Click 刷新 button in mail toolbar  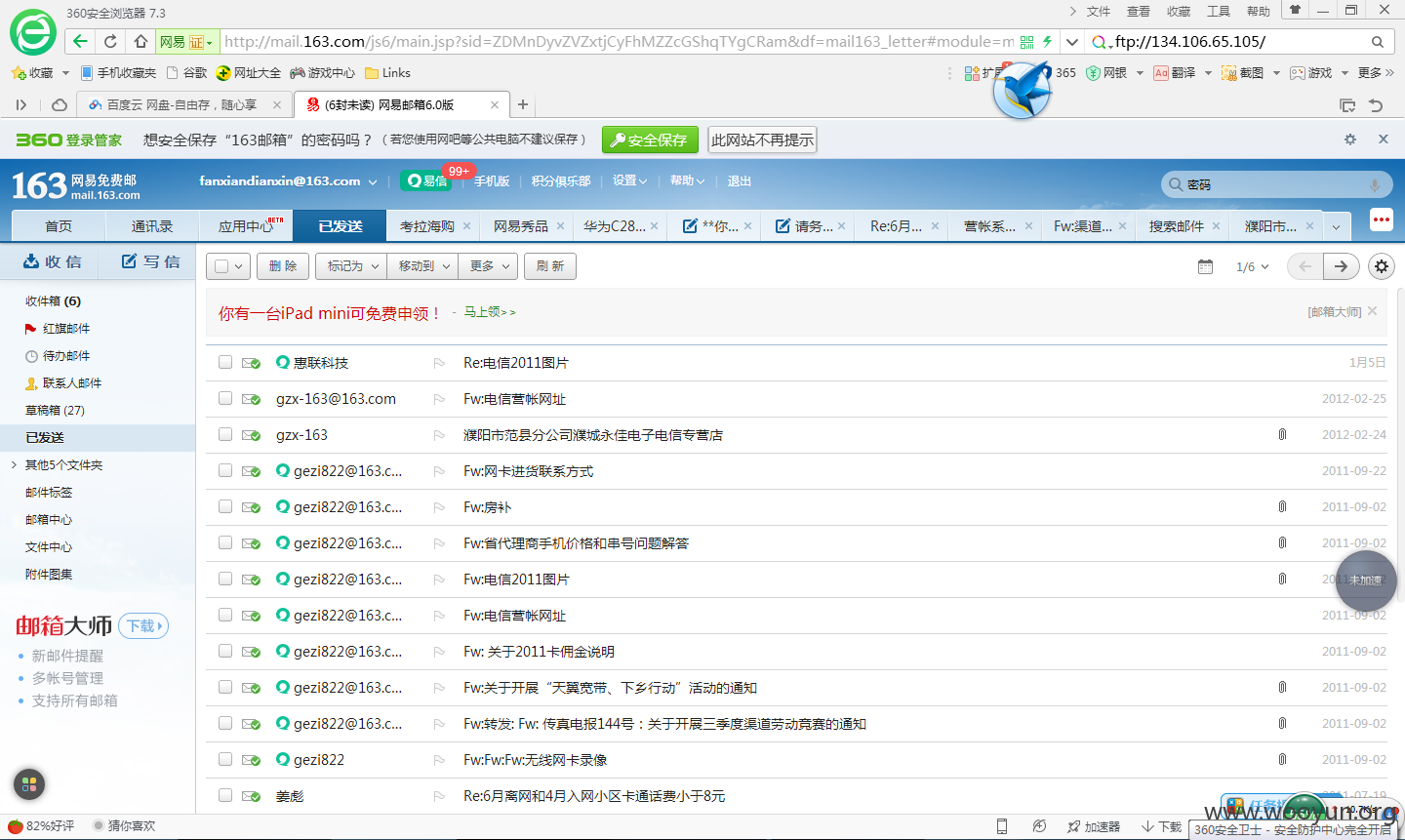pyautogui.click(x=550, y=266)
